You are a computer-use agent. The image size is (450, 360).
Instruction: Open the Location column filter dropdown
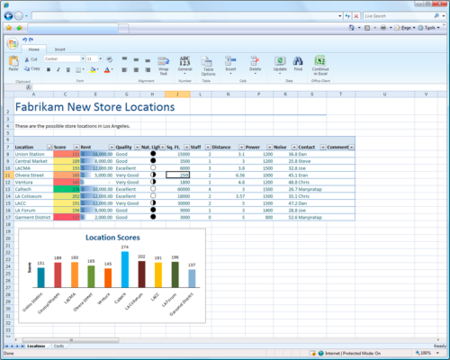click(x=50, y=147)
